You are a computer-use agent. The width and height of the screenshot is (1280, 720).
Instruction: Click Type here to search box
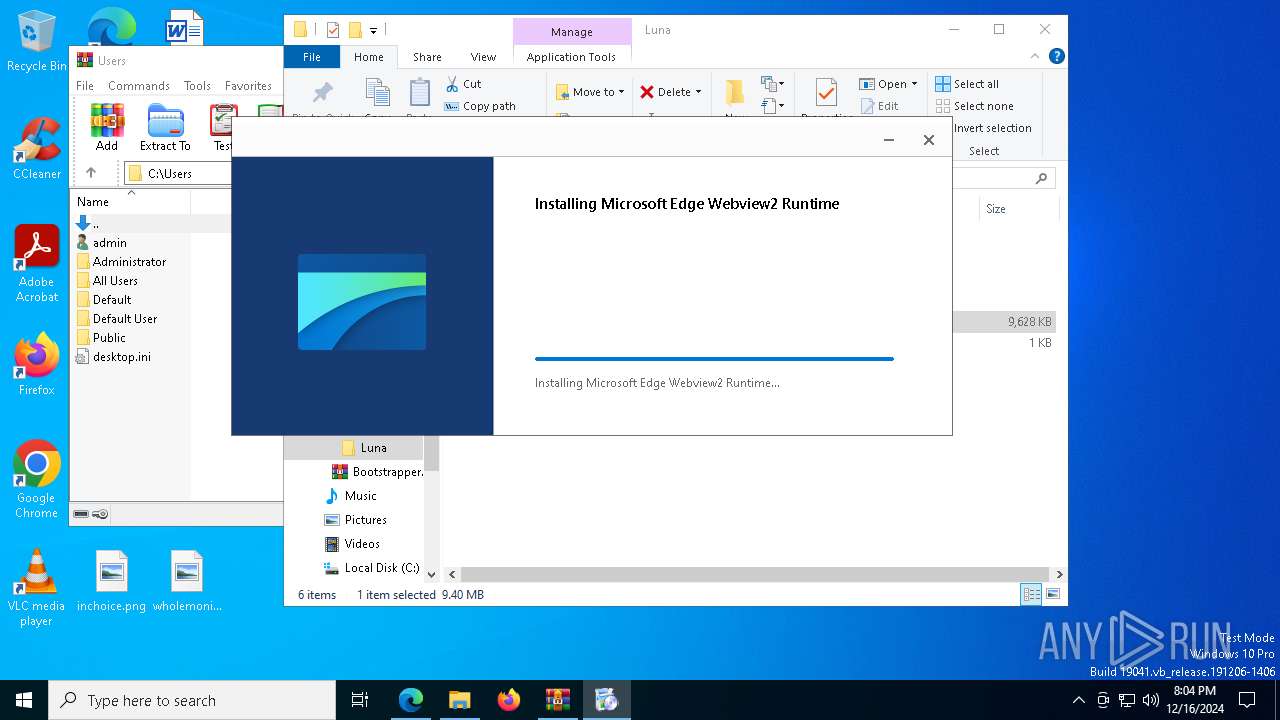[192, 700]
